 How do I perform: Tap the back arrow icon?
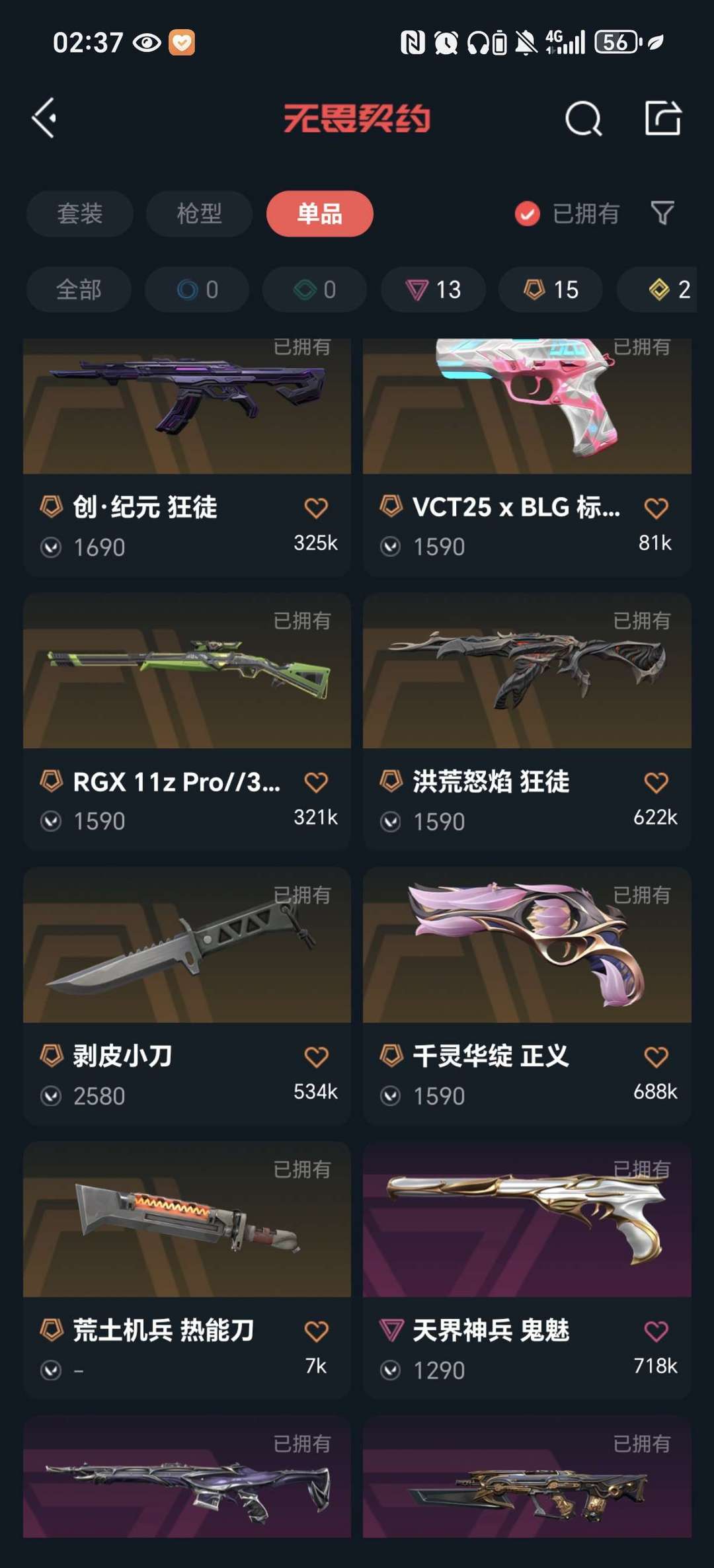point(44,118)
